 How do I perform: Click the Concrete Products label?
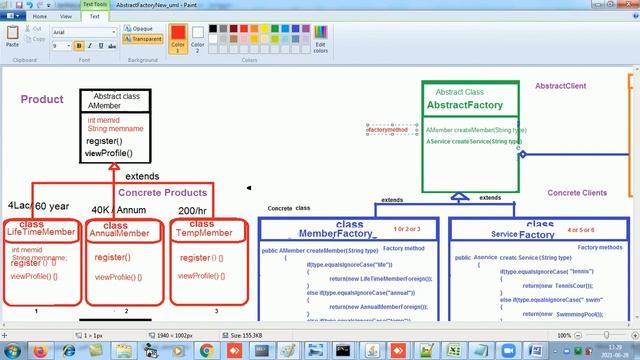(162, 192)
